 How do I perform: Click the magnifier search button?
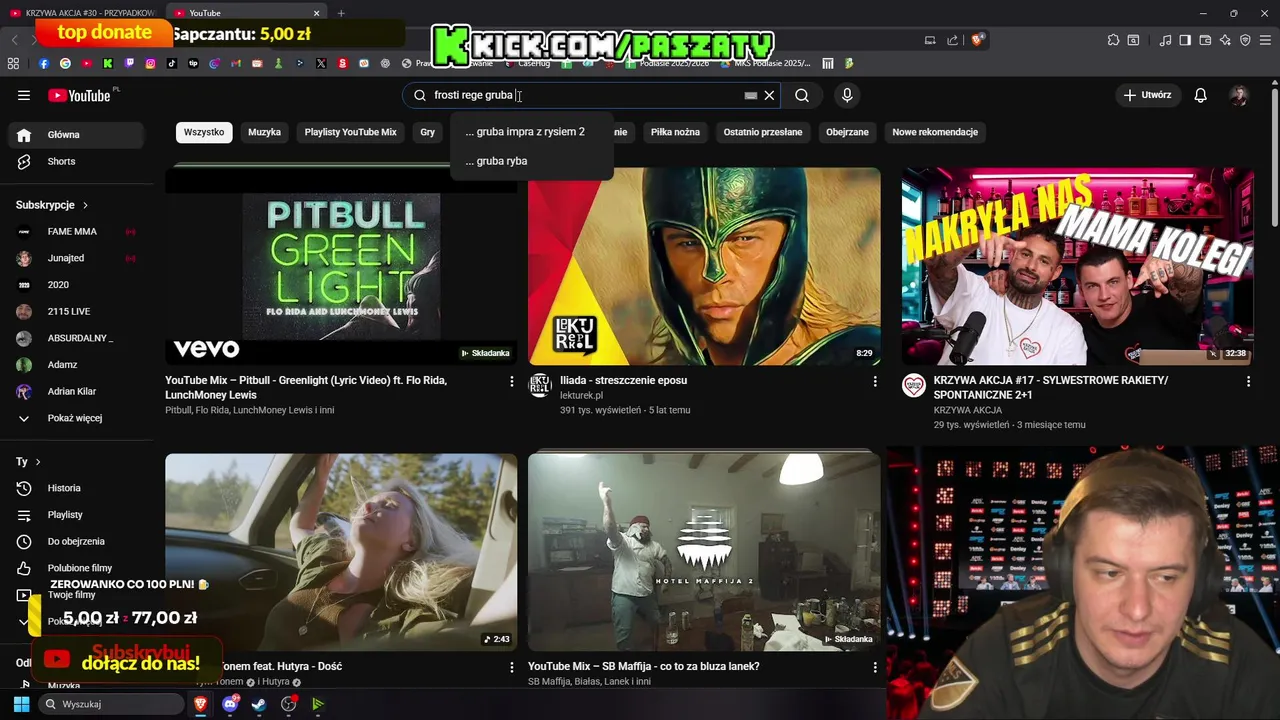point(802,95)
